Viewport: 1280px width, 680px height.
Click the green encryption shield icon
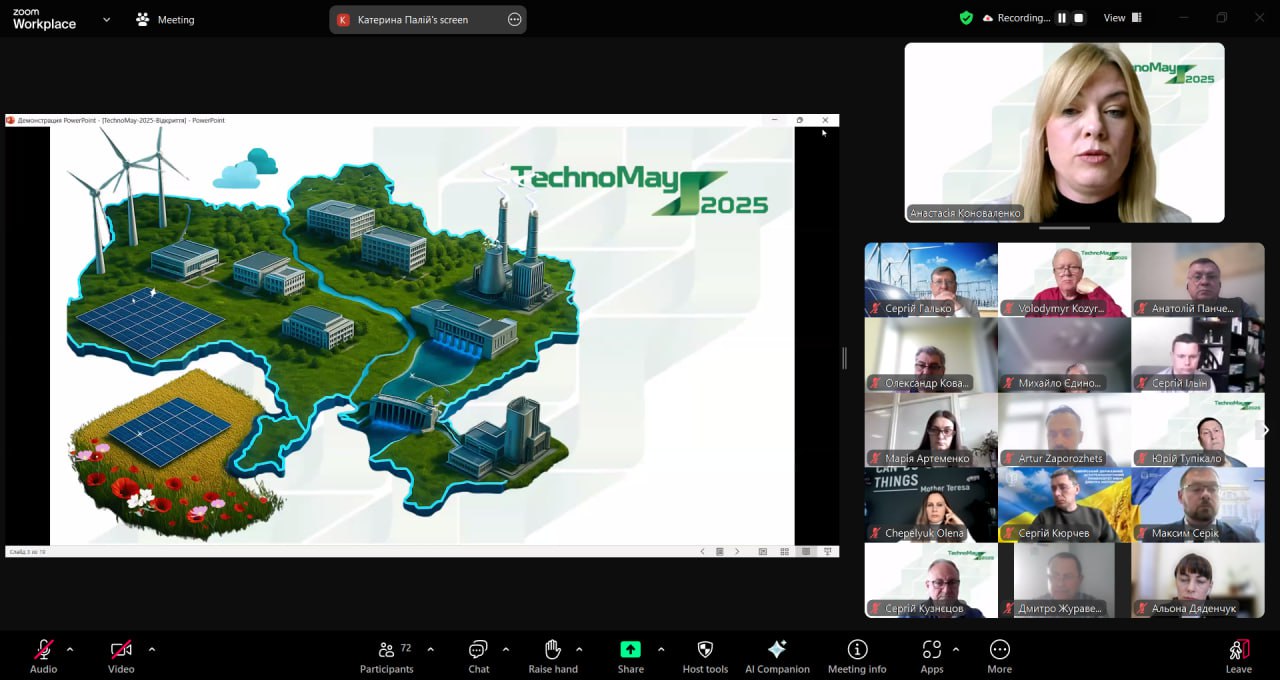click(x=966, y=18)
